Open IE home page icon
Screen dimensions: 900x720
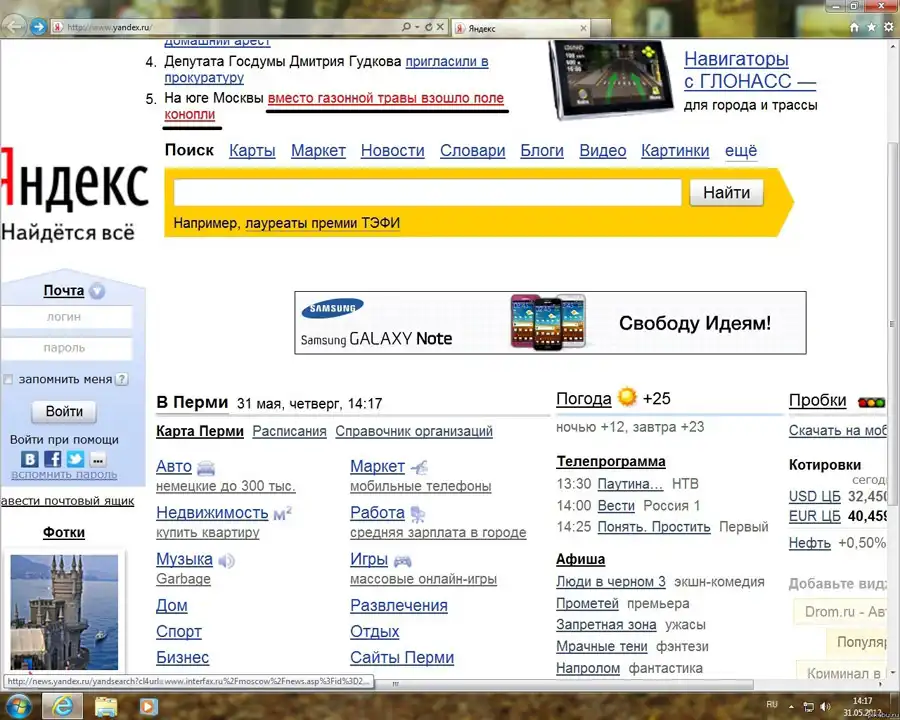854,28
